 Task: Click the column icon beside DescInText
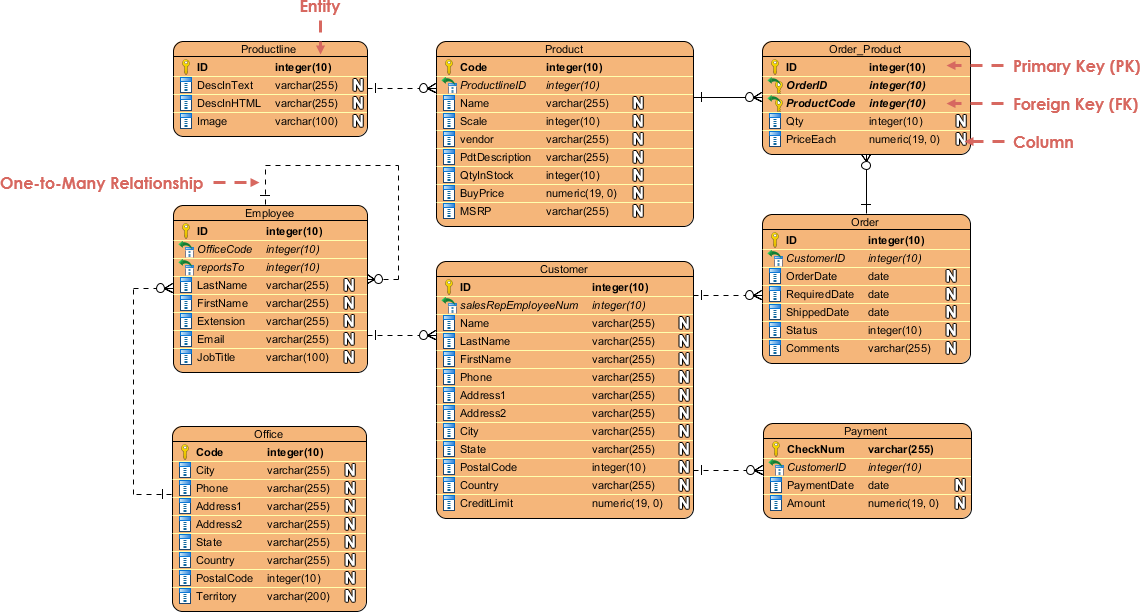tap(185, 85)
